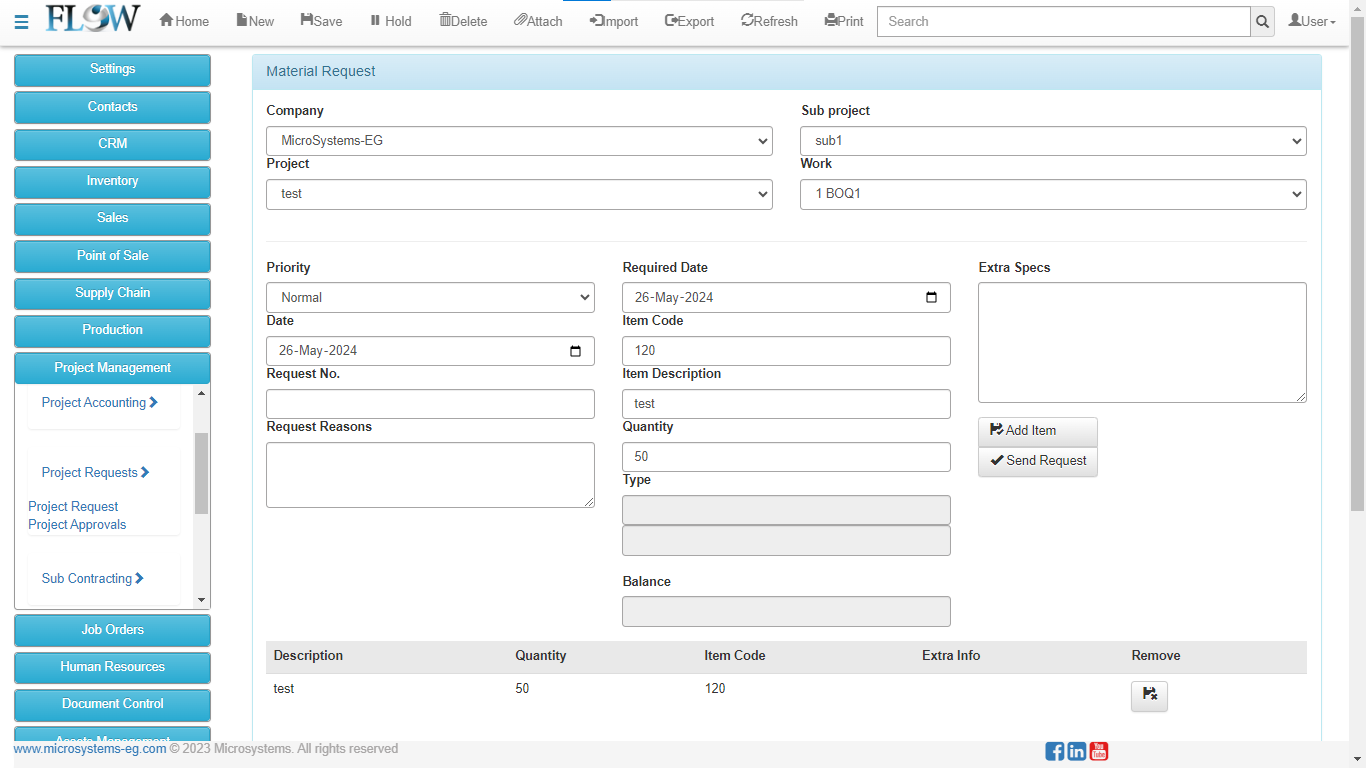Screen dimensions: 1366x768
Task: Click Print in the top toolbar
Action: pos(844,21)
